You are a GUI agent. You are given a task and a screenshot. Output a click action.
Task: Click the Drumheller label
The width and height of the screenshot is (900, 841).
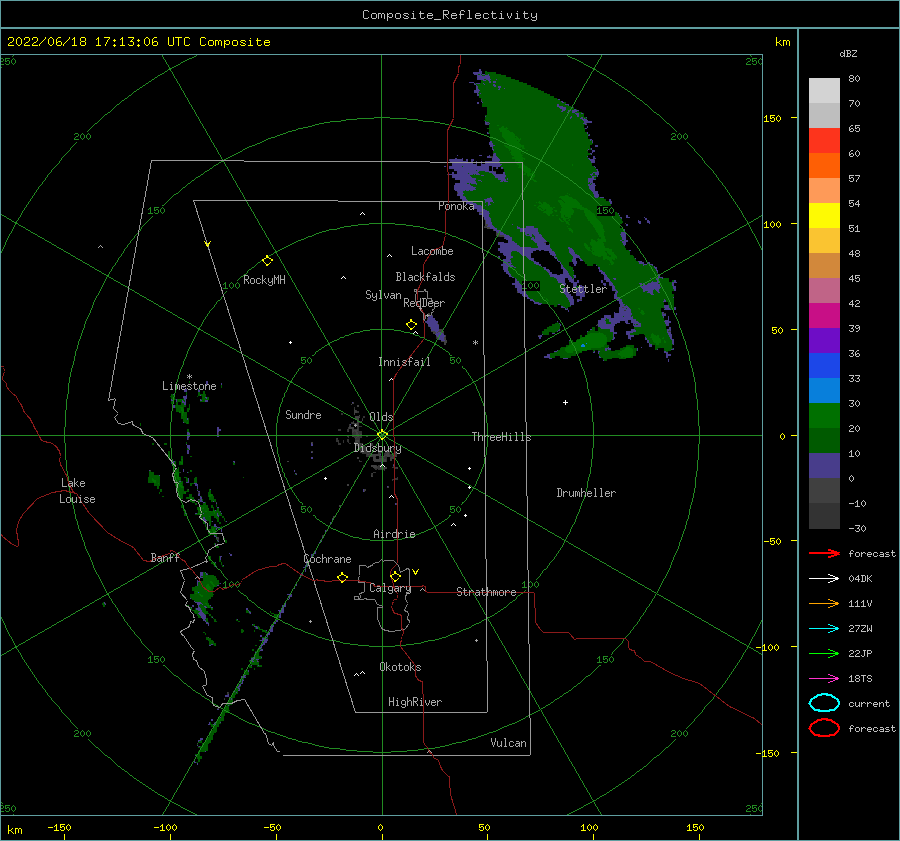586,493
